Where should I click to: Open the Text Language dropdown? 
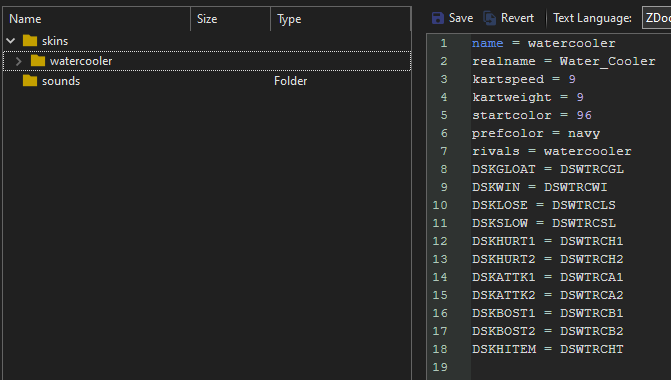pos(656,18)
